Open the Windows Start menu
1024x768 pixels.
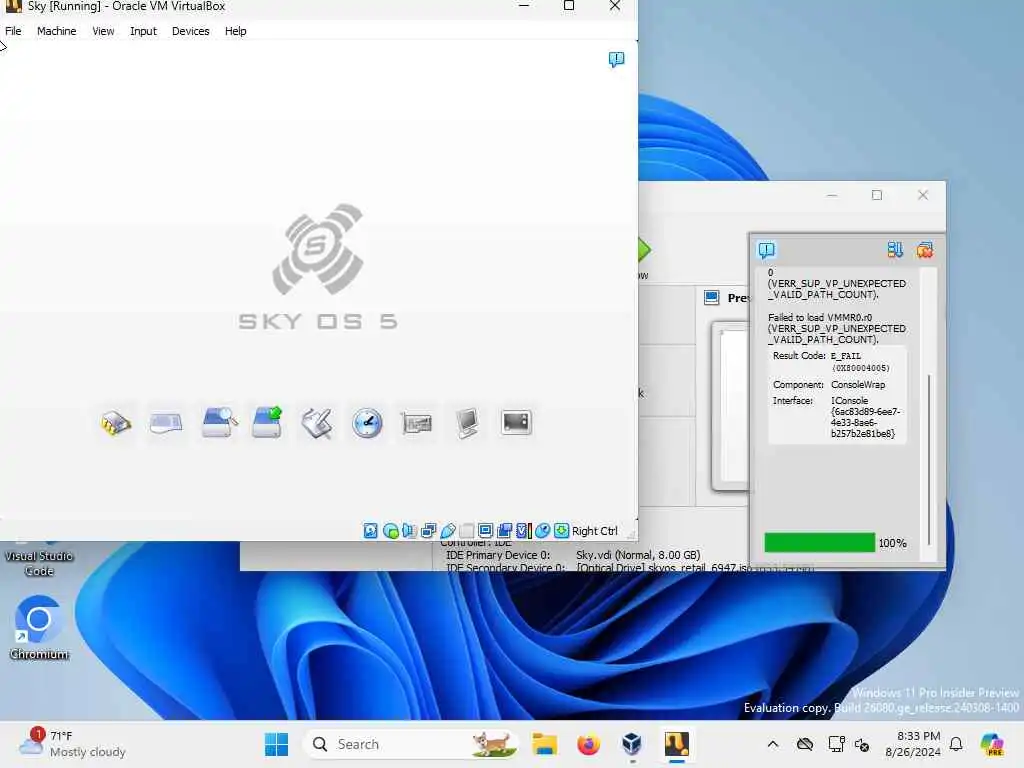click(276, 744)
